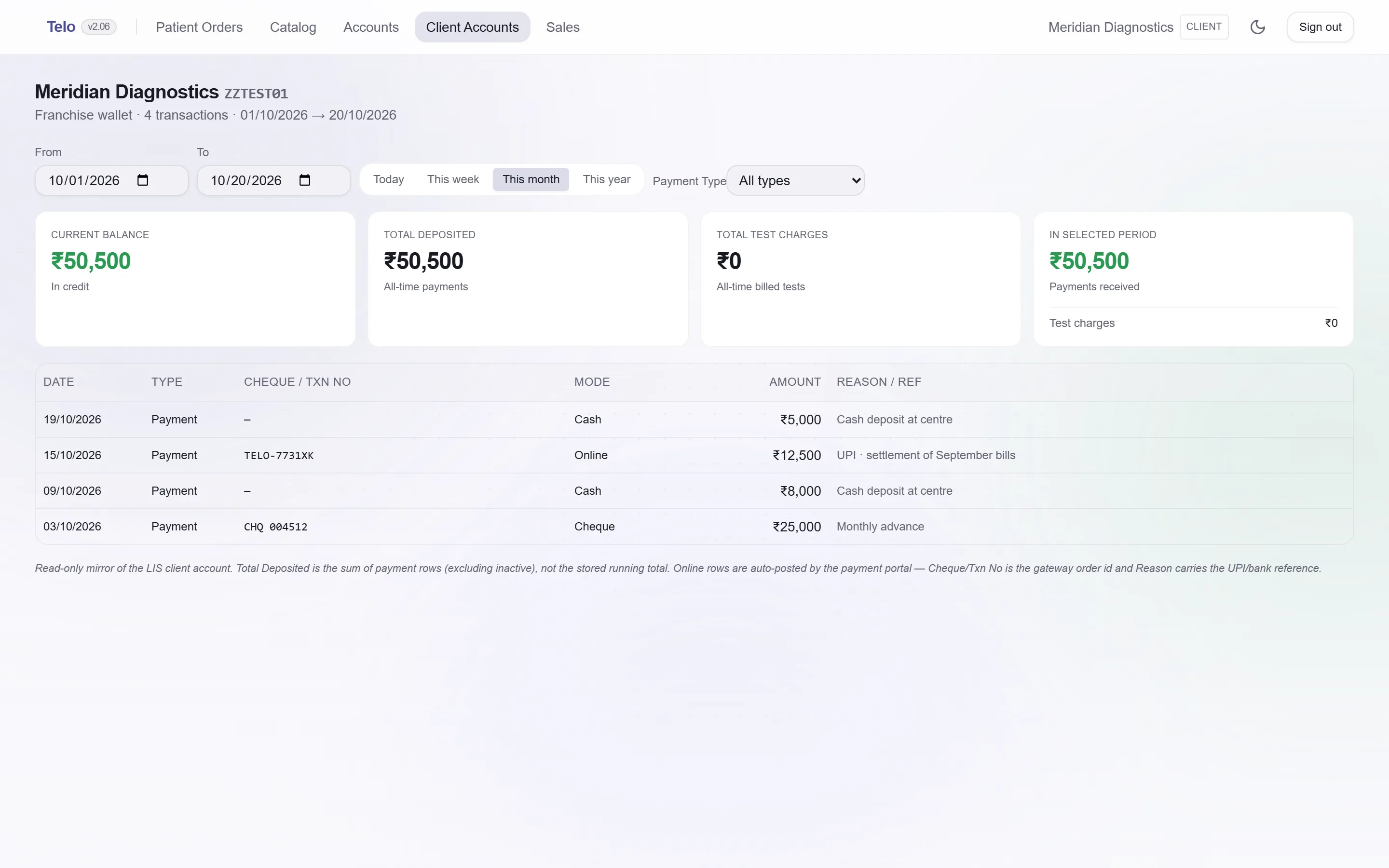Open the Sales tab
Screen dimensions: 1389x868
562,27
